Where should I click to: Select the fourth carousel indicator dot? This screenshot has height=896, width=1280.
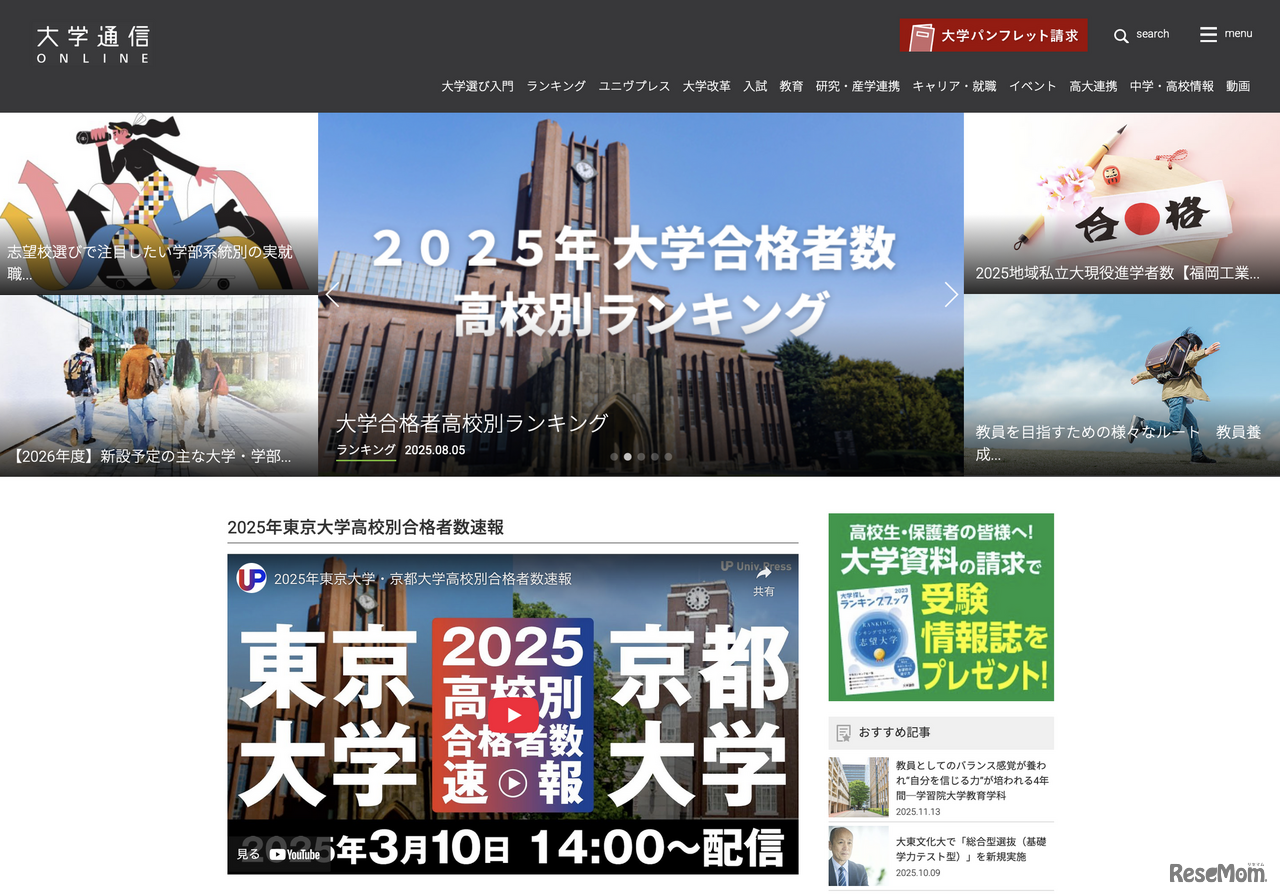[654, 456]
